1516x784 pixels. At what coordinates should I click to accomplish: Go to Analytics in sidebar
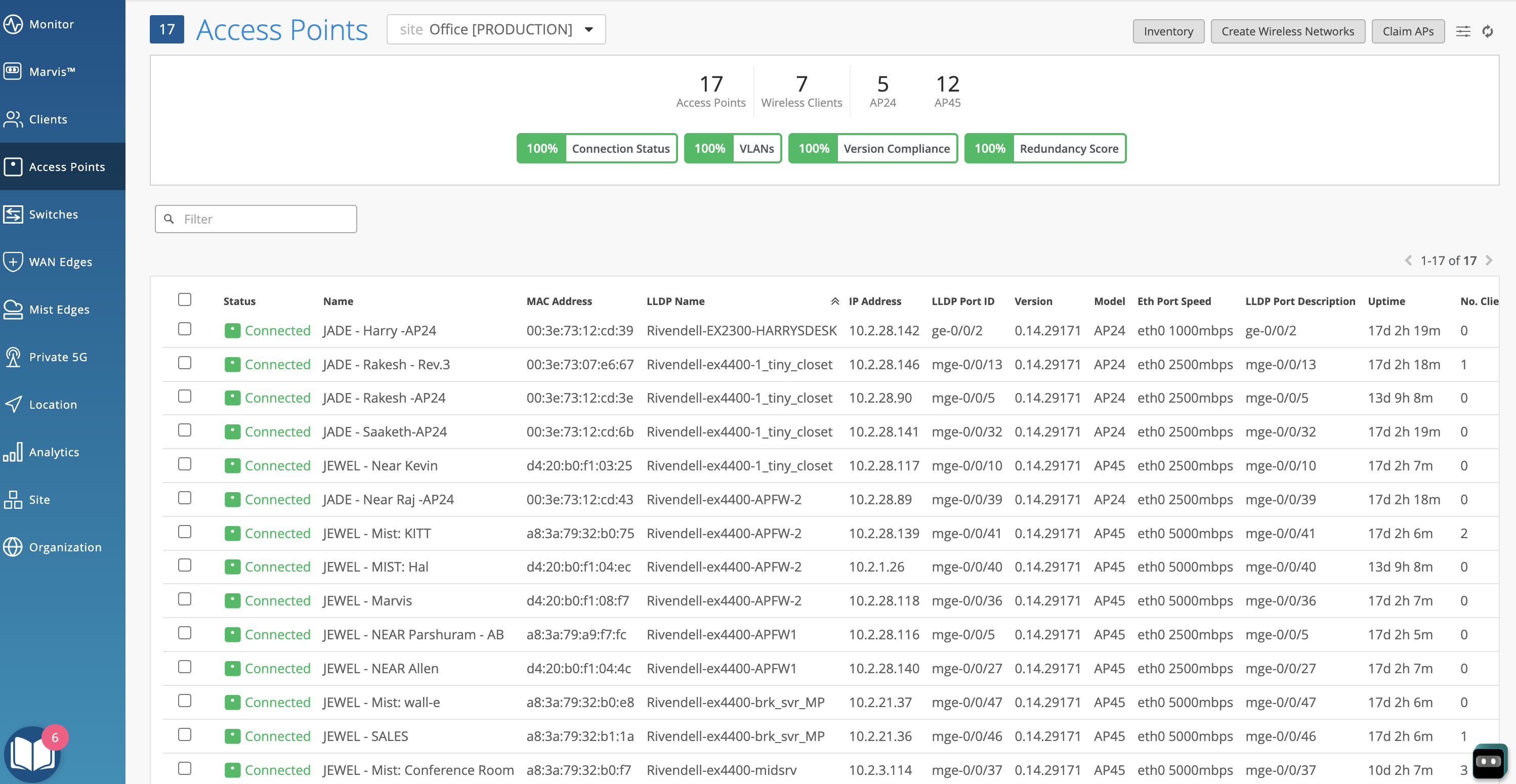click(54, 452)
